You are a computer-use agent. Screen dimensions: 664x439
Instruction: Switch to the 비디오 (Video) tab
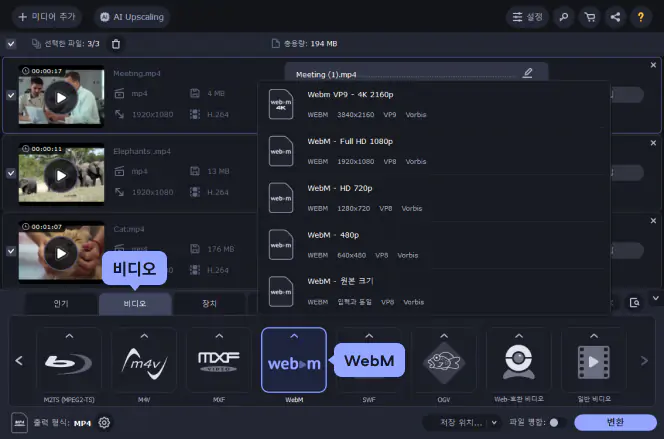point(135,304)
